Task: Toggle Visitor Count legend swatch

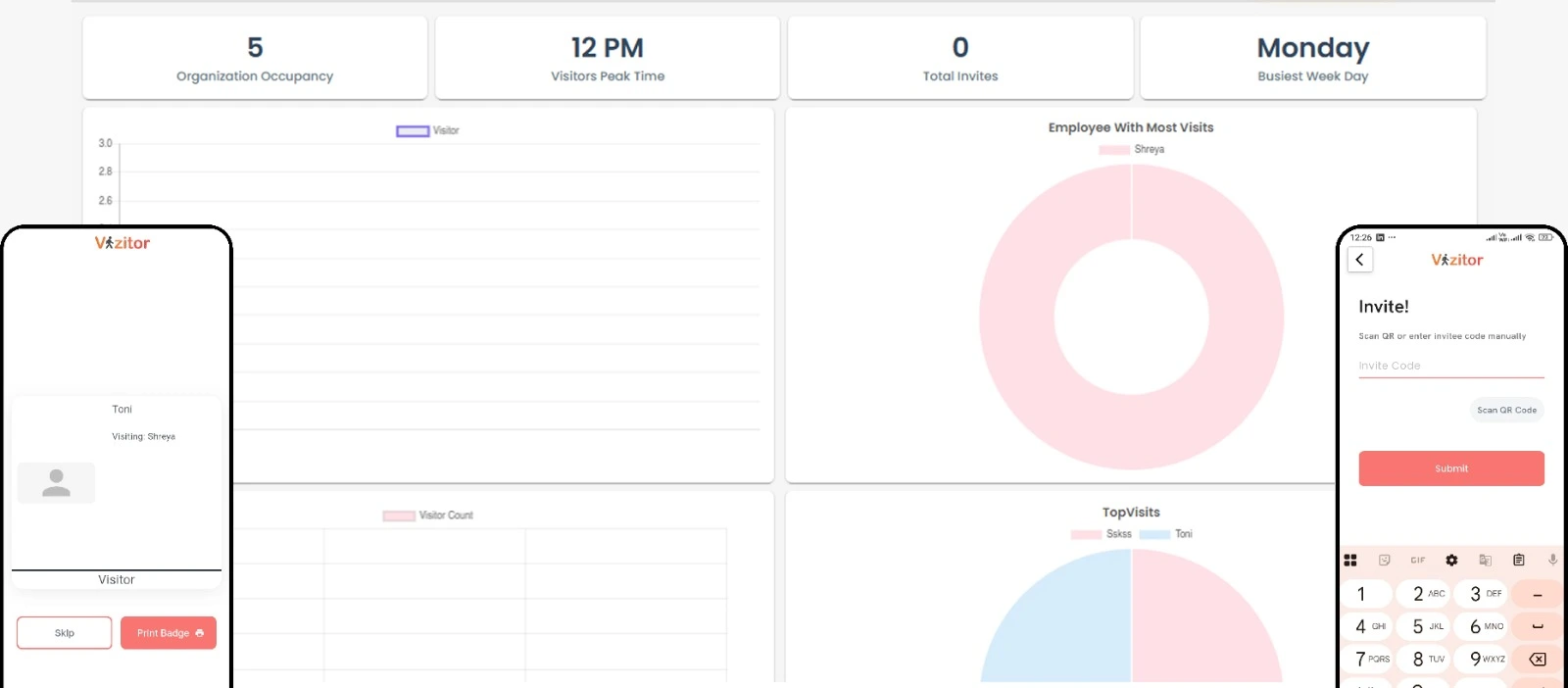Action: pyautogui.click(x=399, y=516)
